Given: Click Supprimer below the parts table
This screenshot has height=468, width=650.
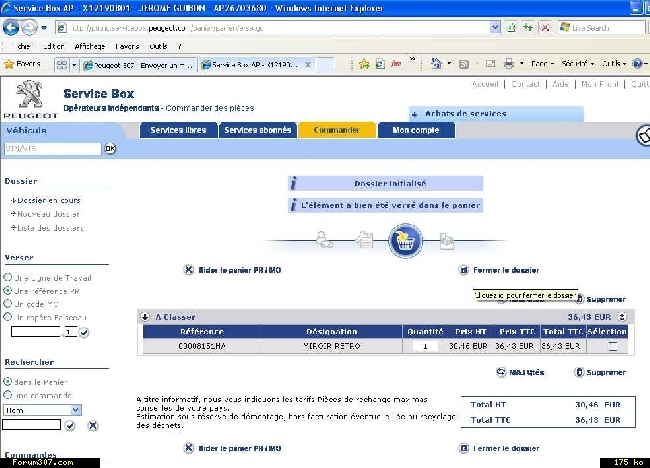Looking at the screenshot, I should (600, 372).
